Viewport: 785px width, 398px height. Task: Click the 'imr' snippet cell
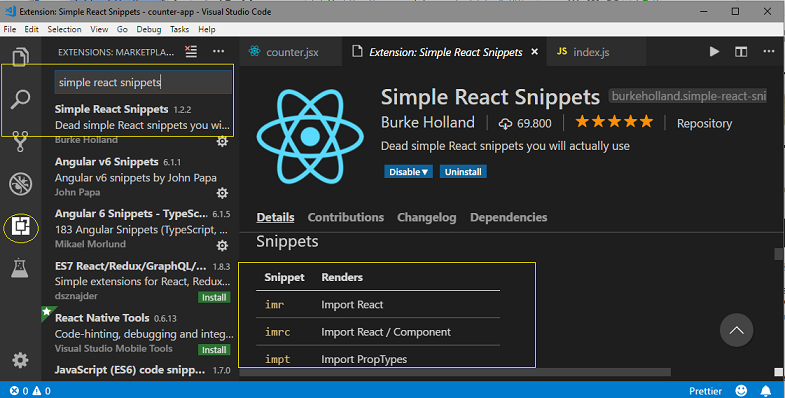coord(274,304)
